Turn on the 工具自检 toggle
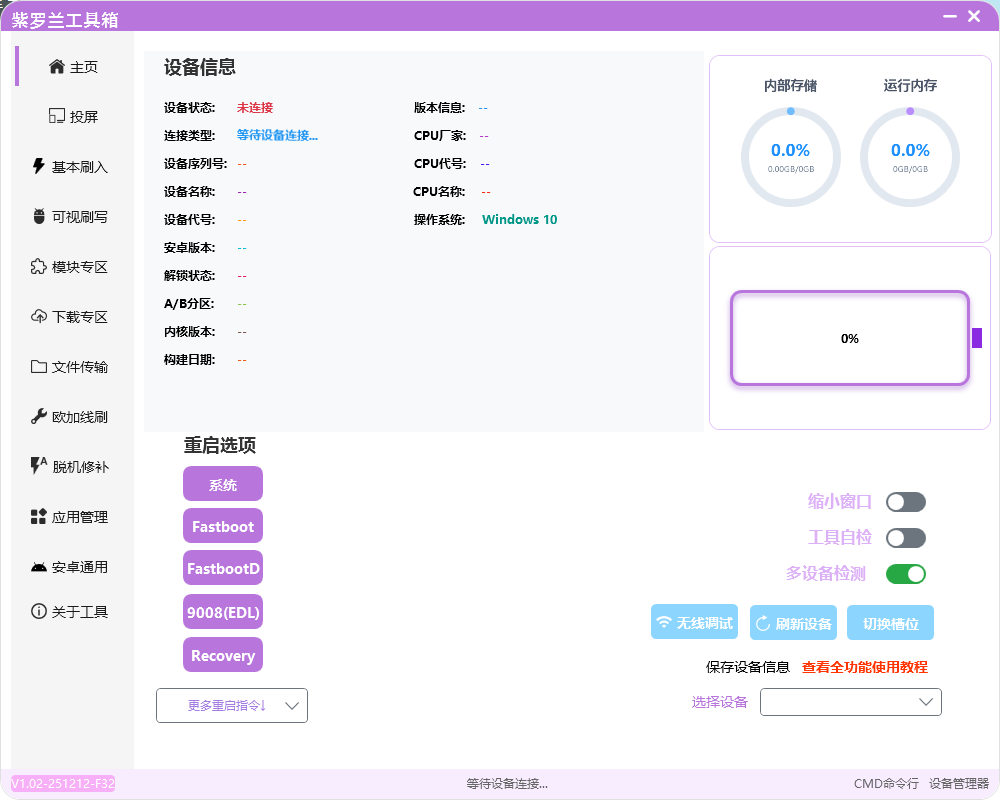1000x800 pixels. 905,538
